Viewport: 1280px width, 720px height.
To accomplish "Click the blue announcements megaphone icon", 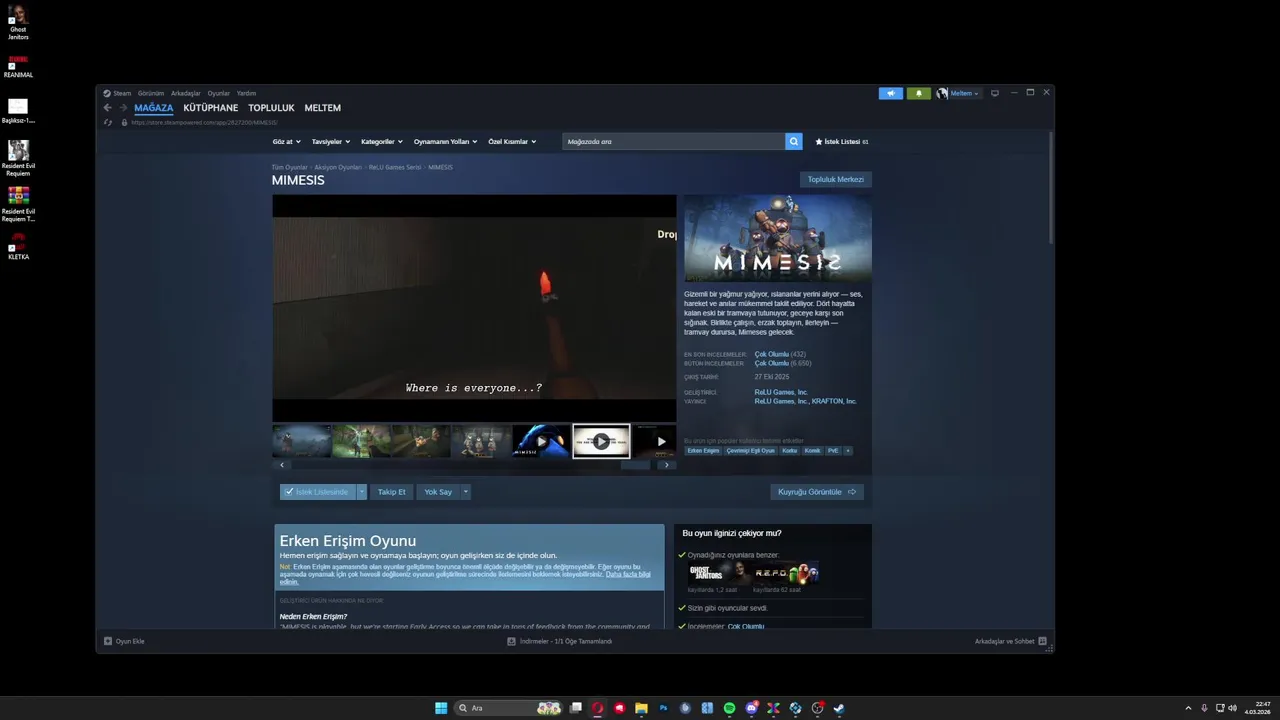I will [891, 93].
